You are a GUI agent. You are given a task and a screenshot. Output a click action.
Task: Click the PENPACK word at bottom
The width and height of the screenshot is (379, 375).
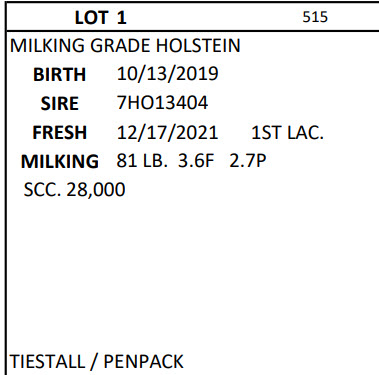[x=143, y=362]
